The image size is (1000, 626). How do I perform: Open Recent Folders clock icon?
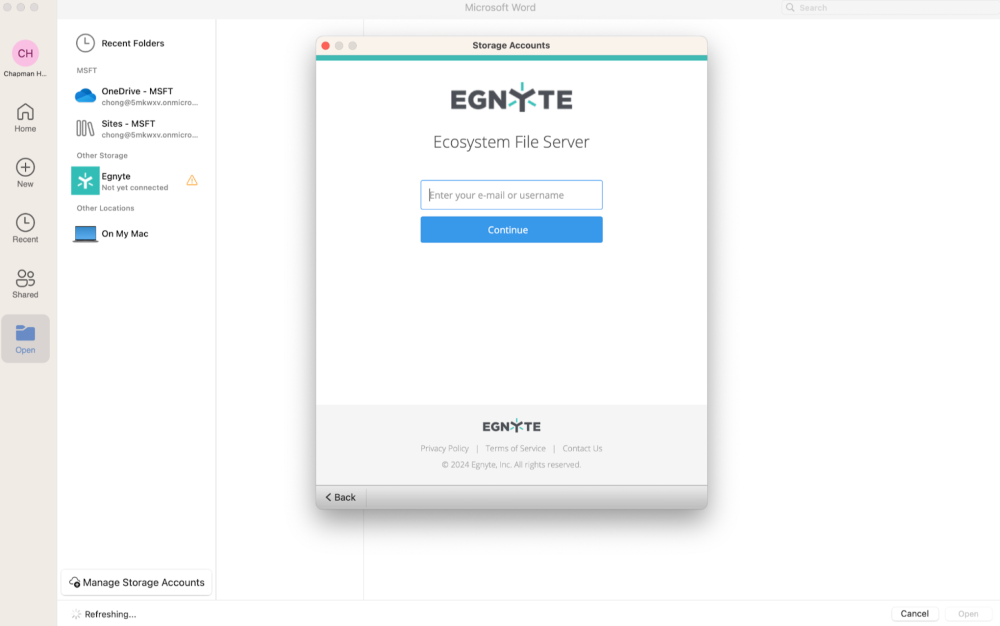[x=85, y=43]
